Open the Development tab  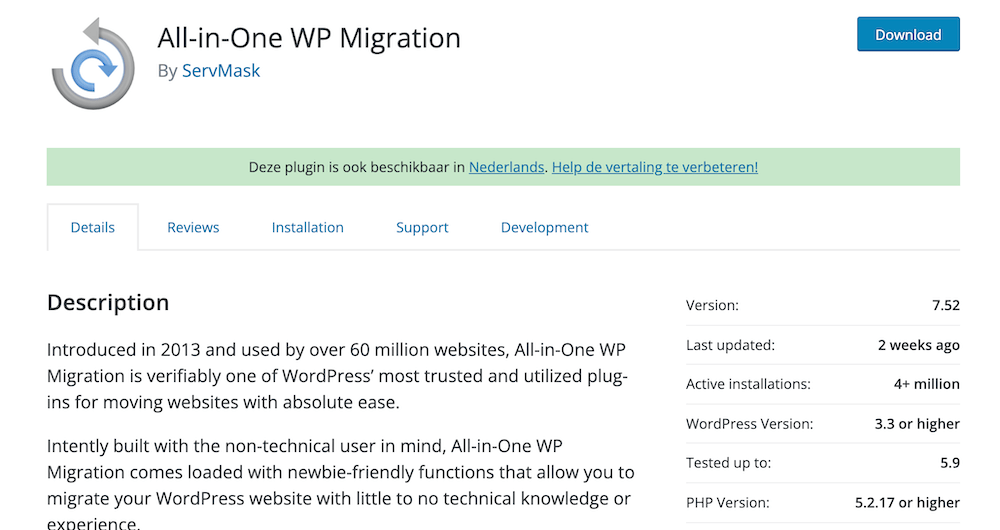(545, 227)
